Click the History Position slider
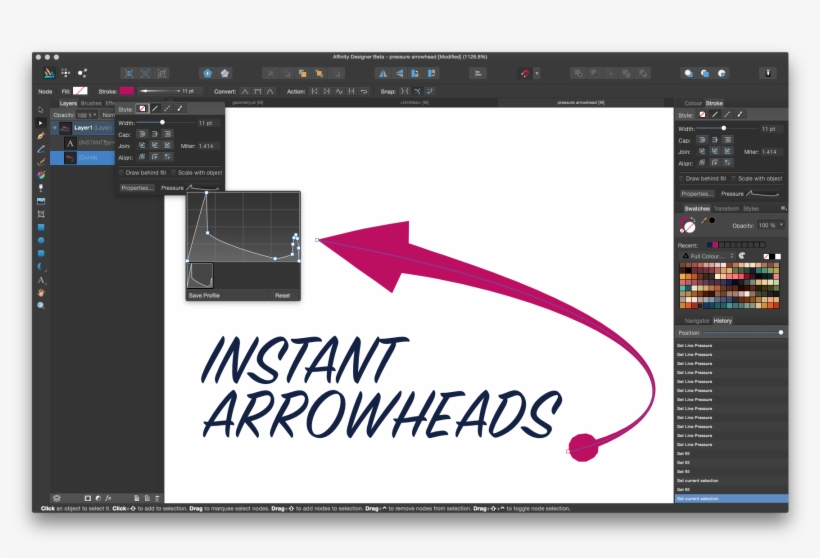 (x=743, y=333)
